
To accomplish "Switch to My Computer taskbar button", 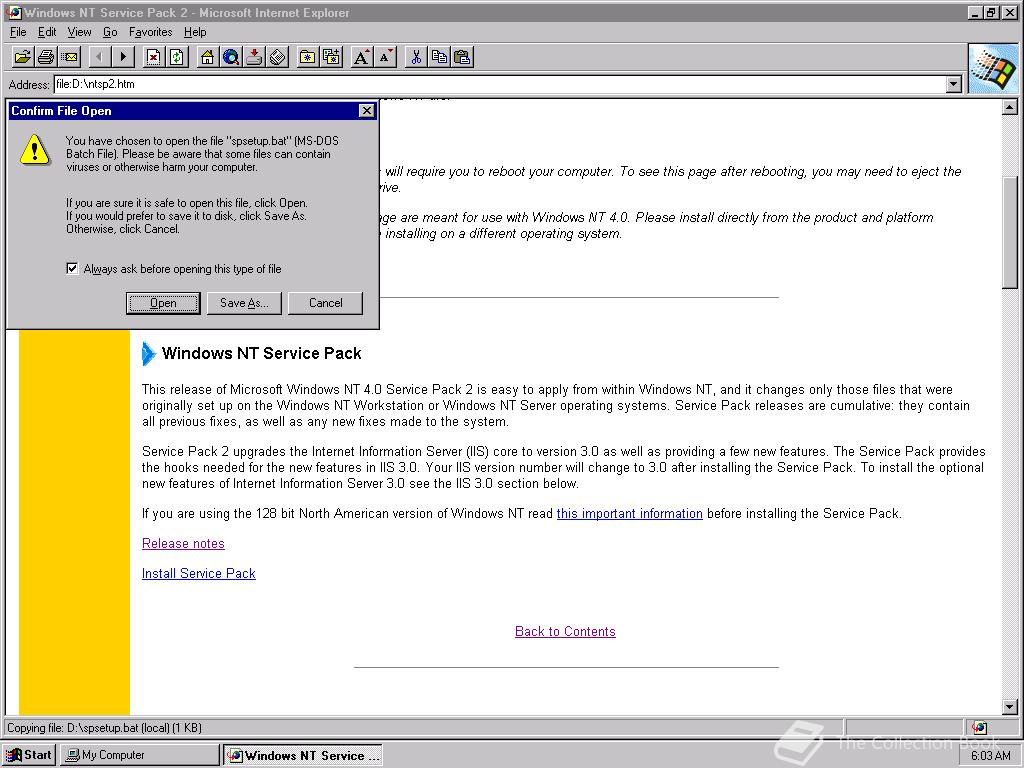I will (x=140, y=755).
